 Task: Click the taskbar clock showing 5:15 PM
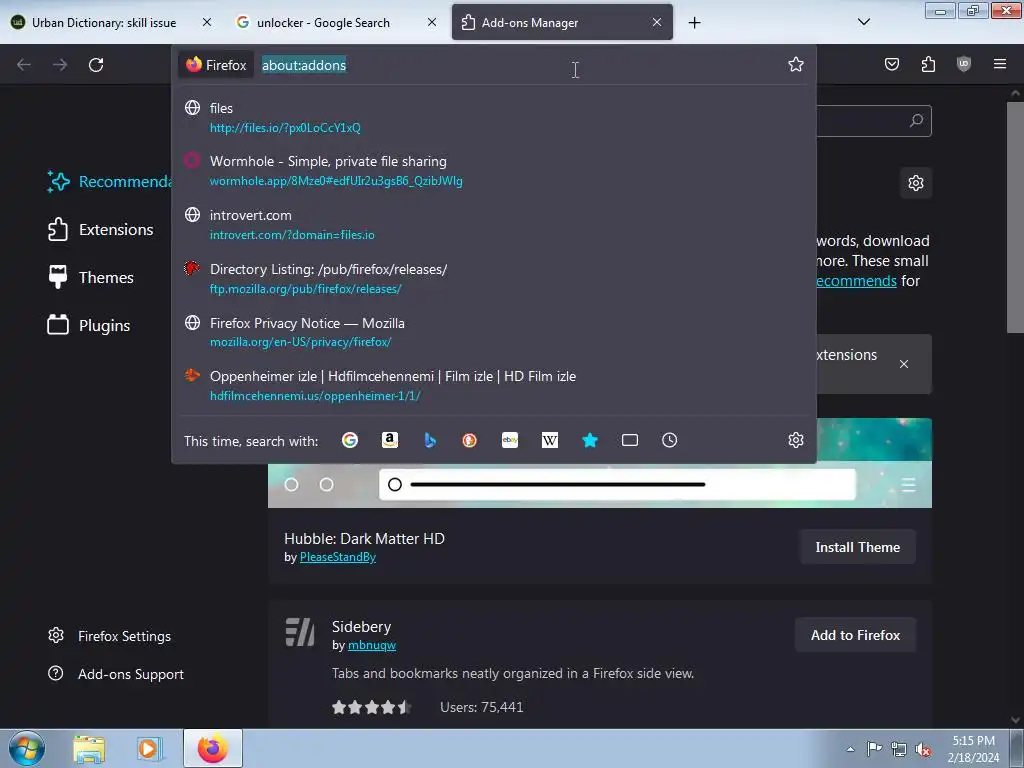[x=973, y=749]
